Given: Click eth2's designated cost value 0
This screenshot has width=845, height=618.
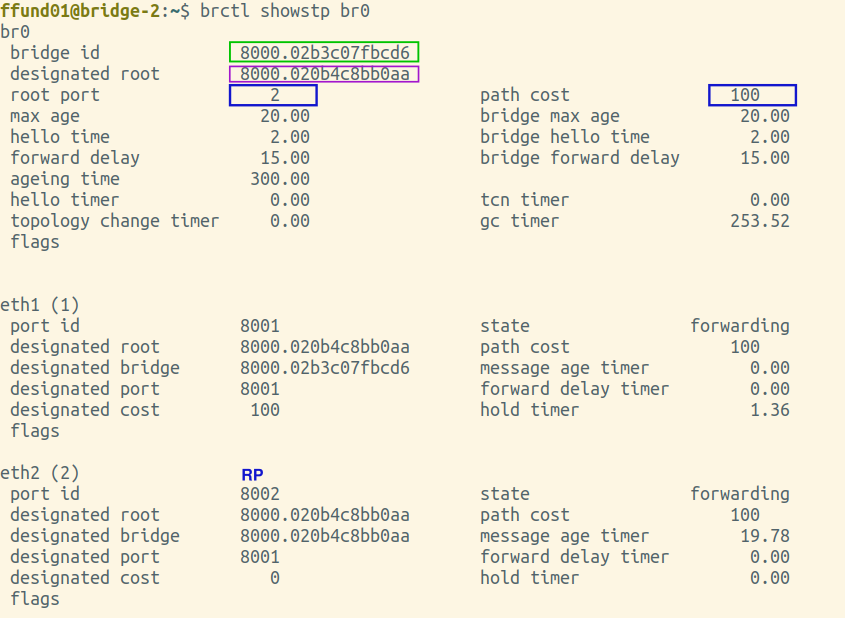Looking at the screenshot, I should (x=275, y=578).
